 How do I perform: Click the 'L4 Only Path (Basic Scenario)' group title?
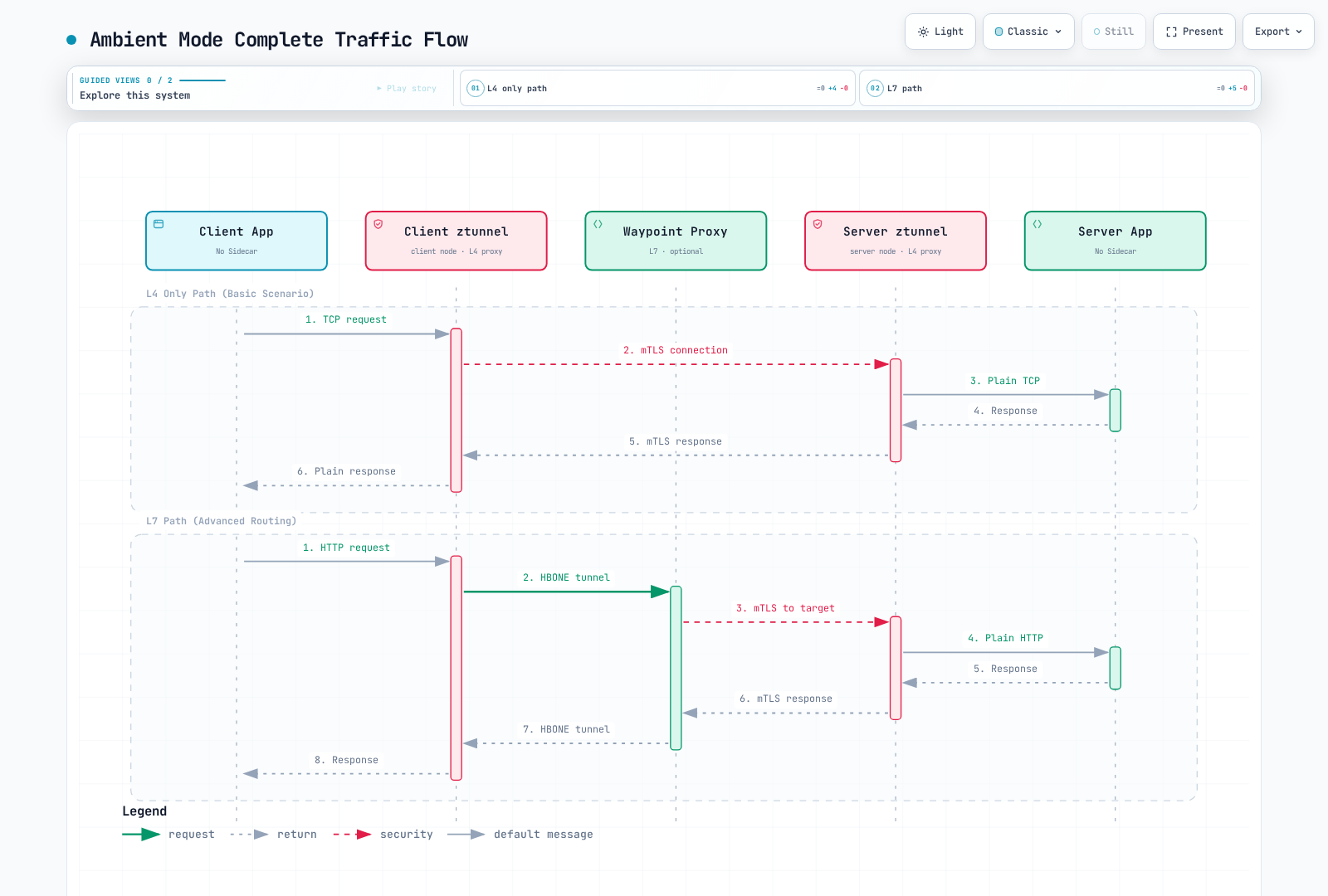pyautogui.click(x=230, y=294)
